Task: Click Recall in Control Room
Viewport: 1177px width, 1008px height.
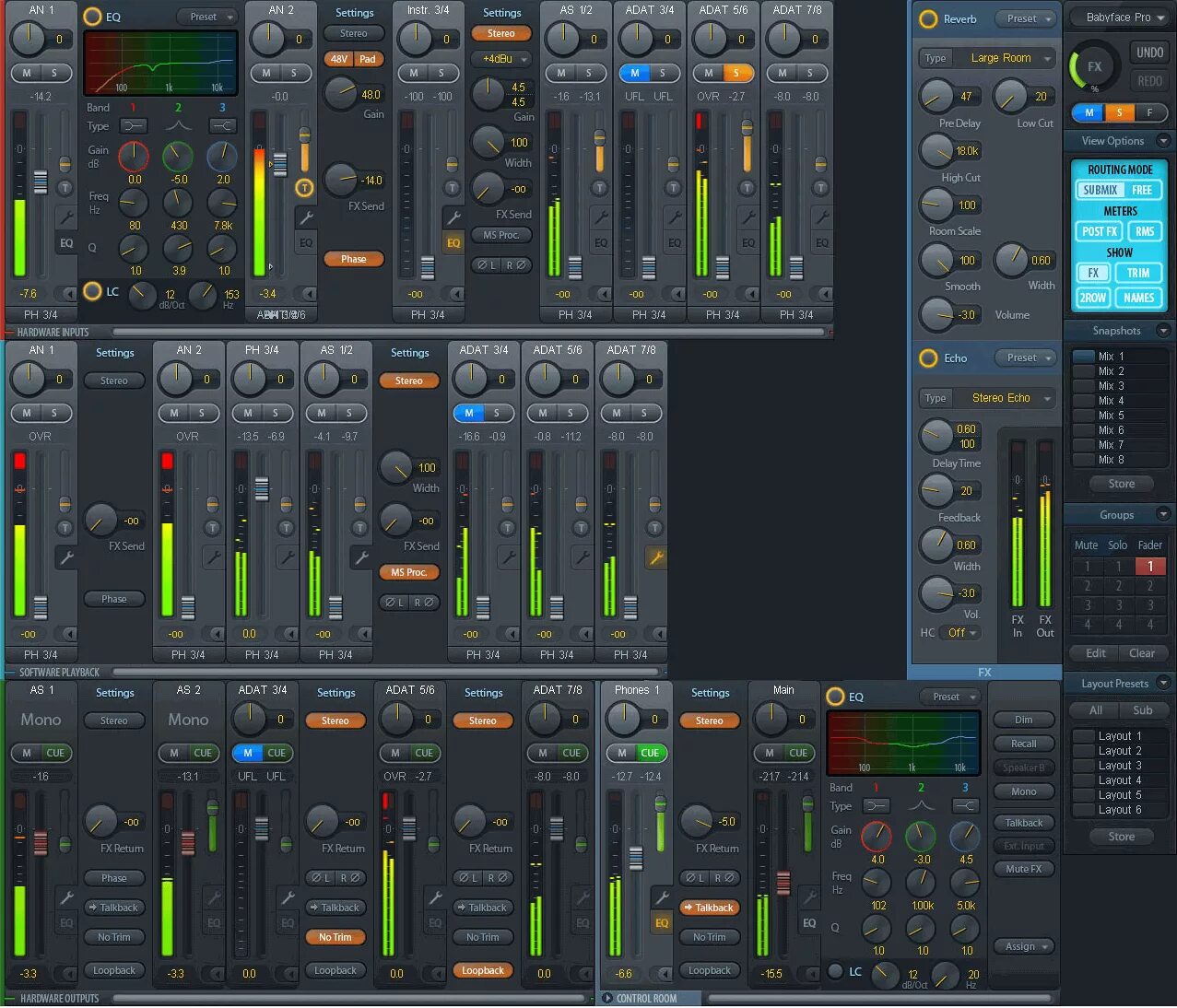Action: coord(1024,744)
